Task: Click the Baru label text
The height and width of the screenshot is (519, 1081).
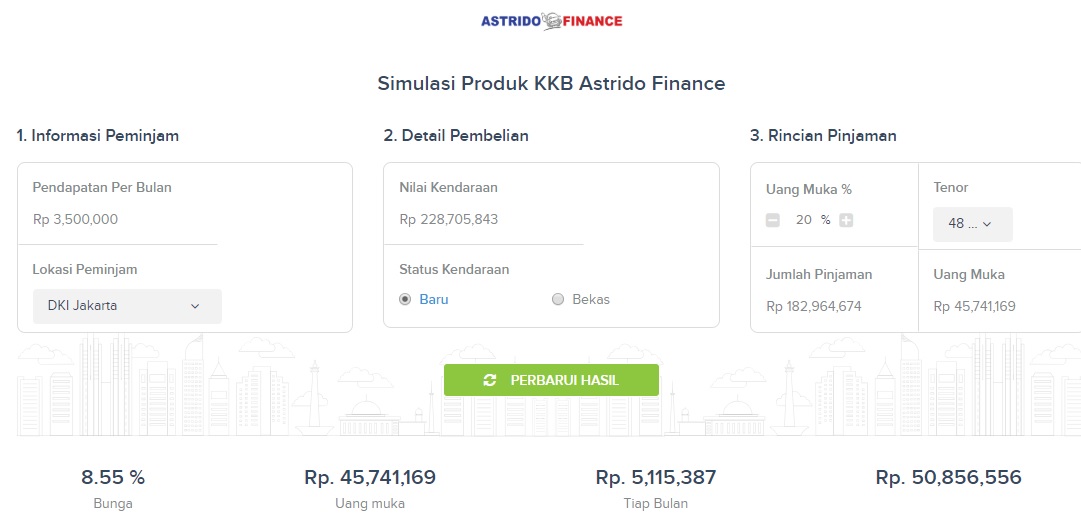Action: click(x=434, y=300)
